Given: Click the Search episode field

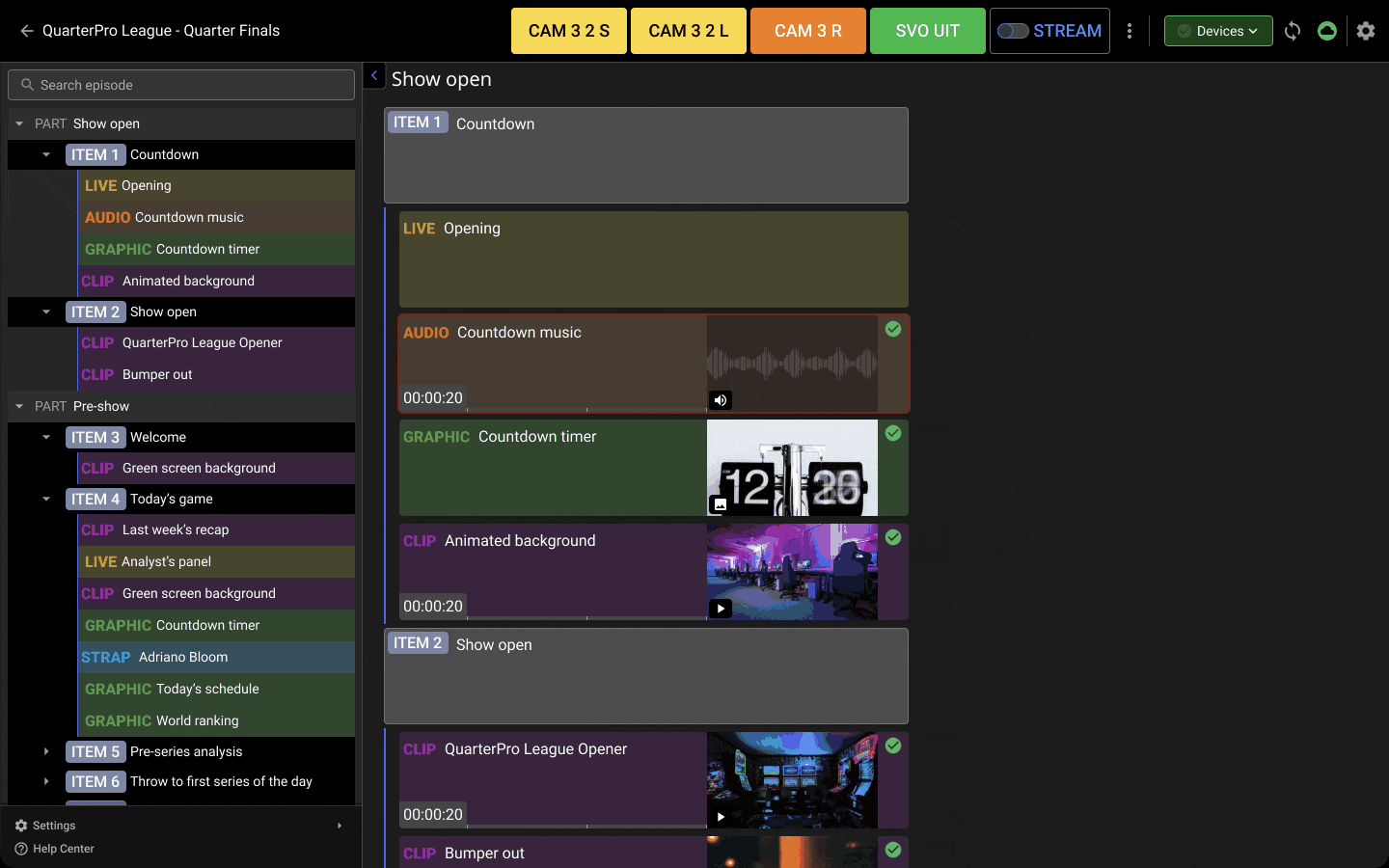Looking at the screenshot, I should 181,85.
